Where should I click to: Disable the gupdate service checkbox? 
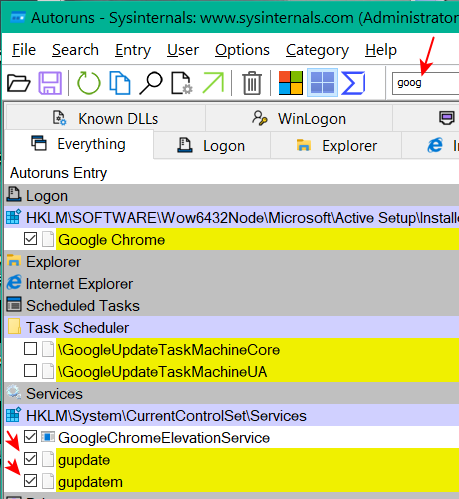[30, 459]
